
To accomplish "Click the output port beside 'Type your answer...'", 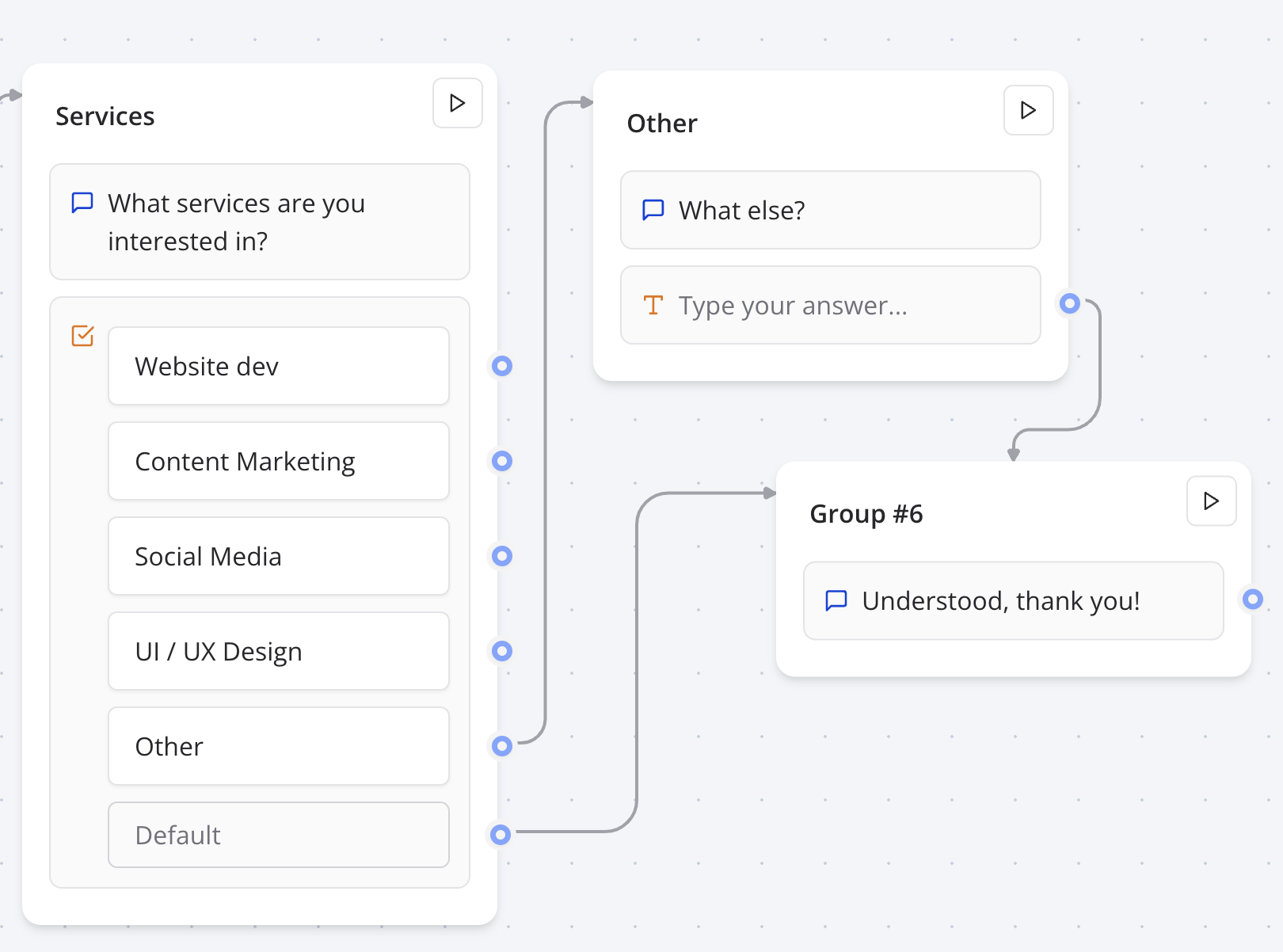I will click(1070, 303).
